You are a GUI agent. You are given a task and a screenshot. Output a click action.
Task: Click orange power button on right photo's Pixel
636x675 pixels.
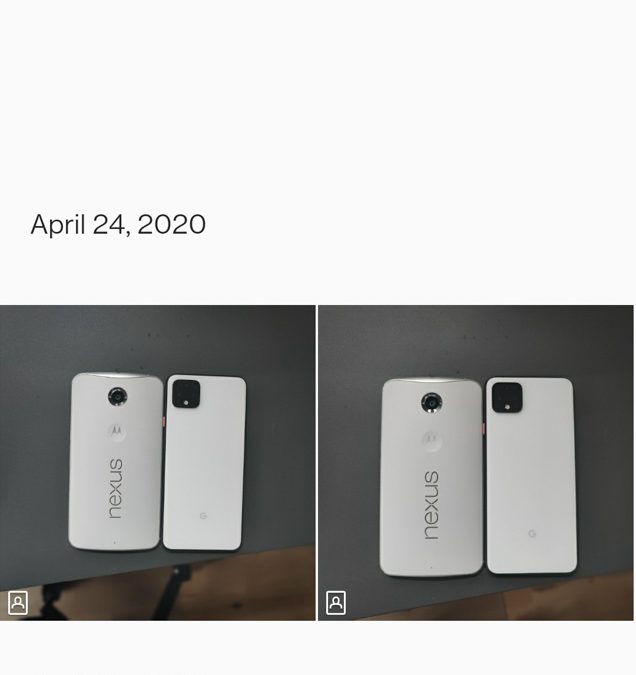484,428
